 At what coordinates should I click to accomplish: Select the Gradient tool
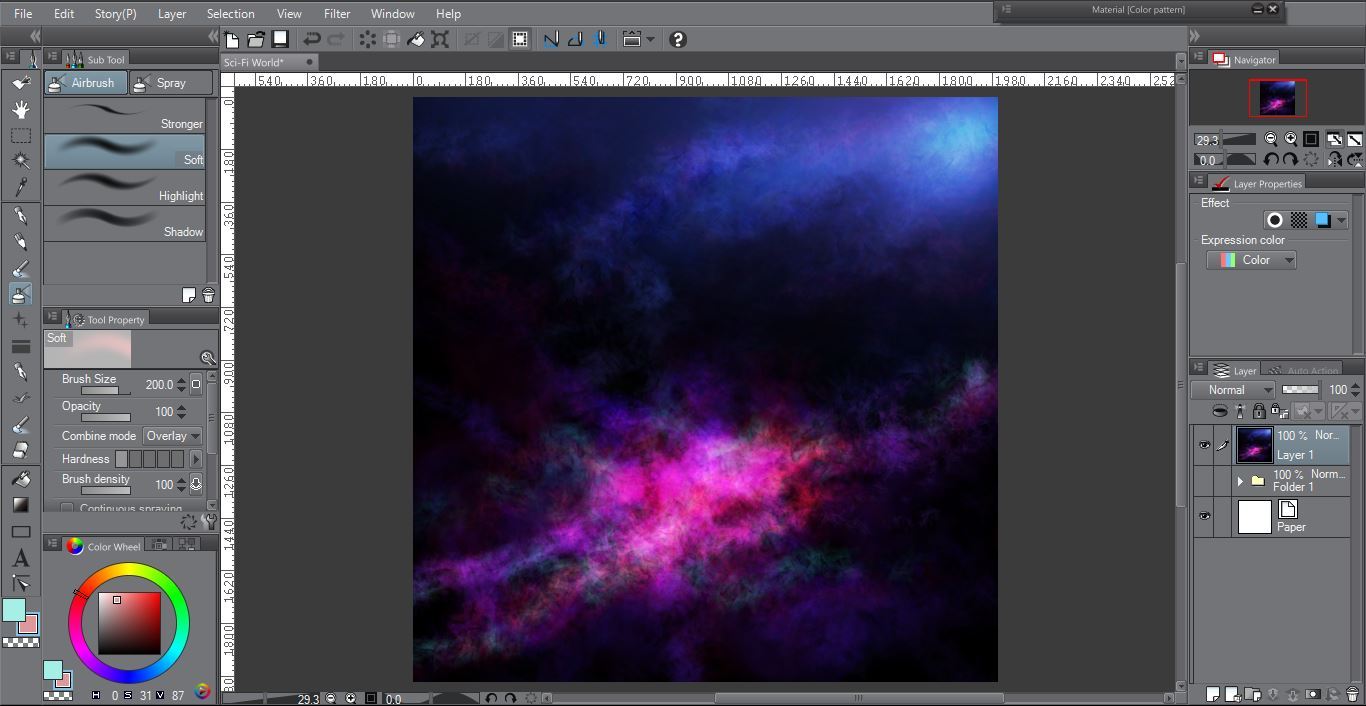(21, 505)
